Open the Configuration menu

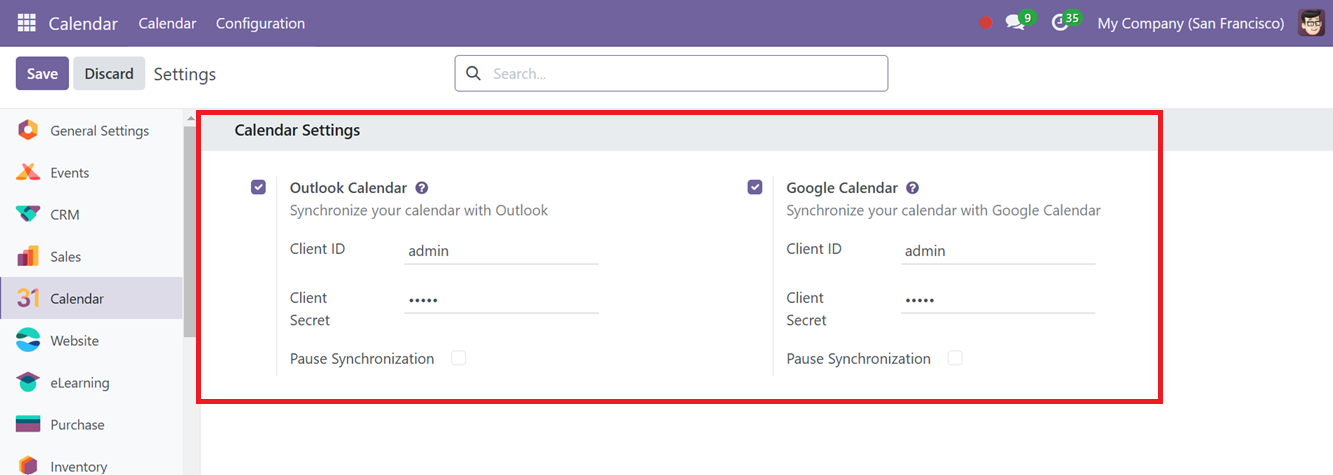(260, 23)
